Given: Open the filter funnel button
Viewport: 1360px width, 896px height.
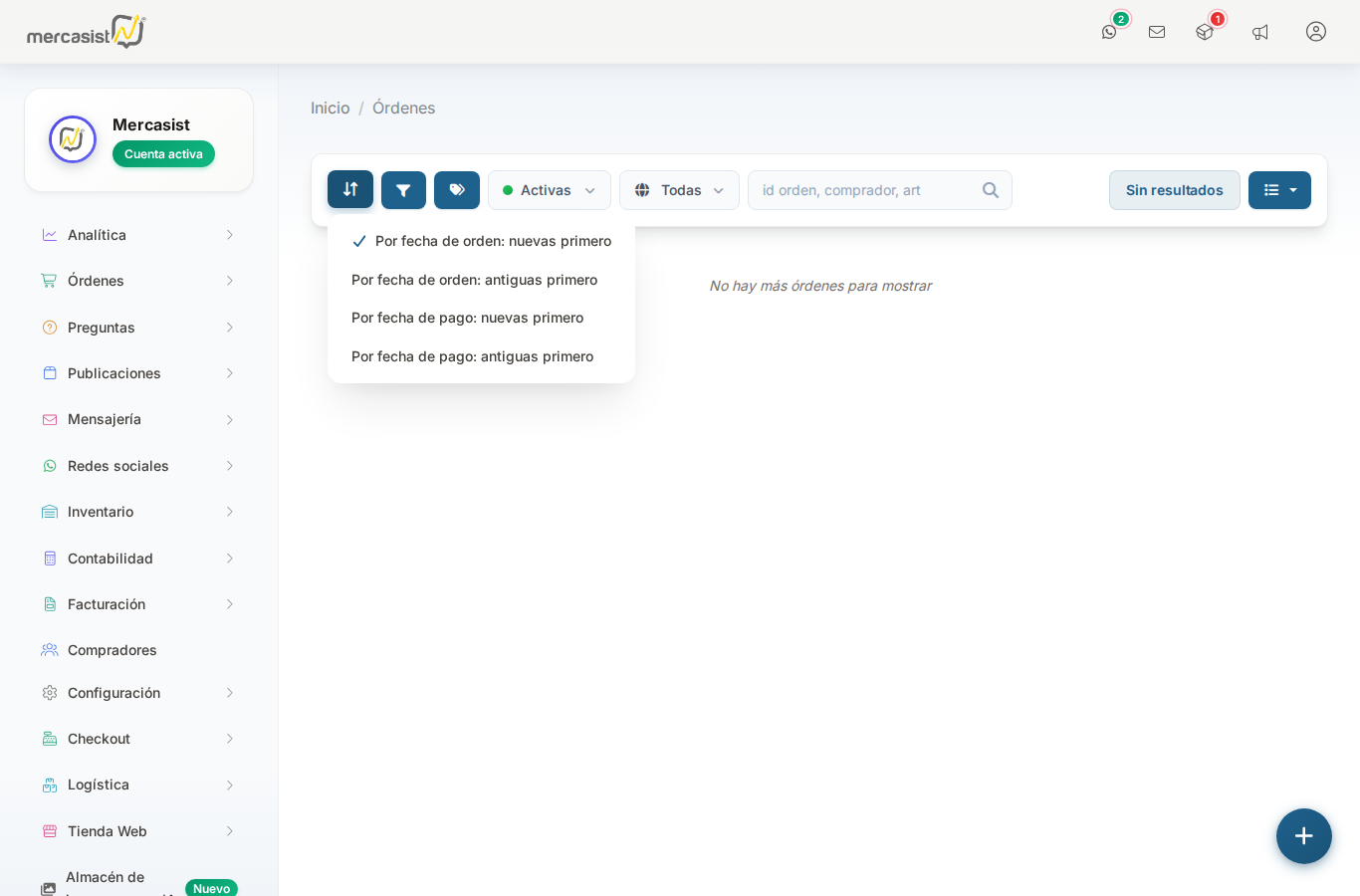Looking at the screenshot, I should click(403, 190).
